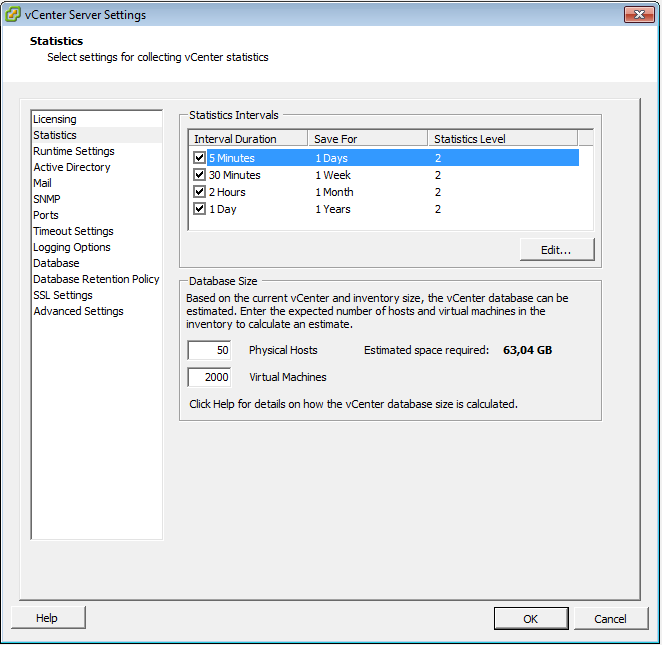Click Cancel to discard changes
This screenshot has height=645, width=662.
click(610, 619)
